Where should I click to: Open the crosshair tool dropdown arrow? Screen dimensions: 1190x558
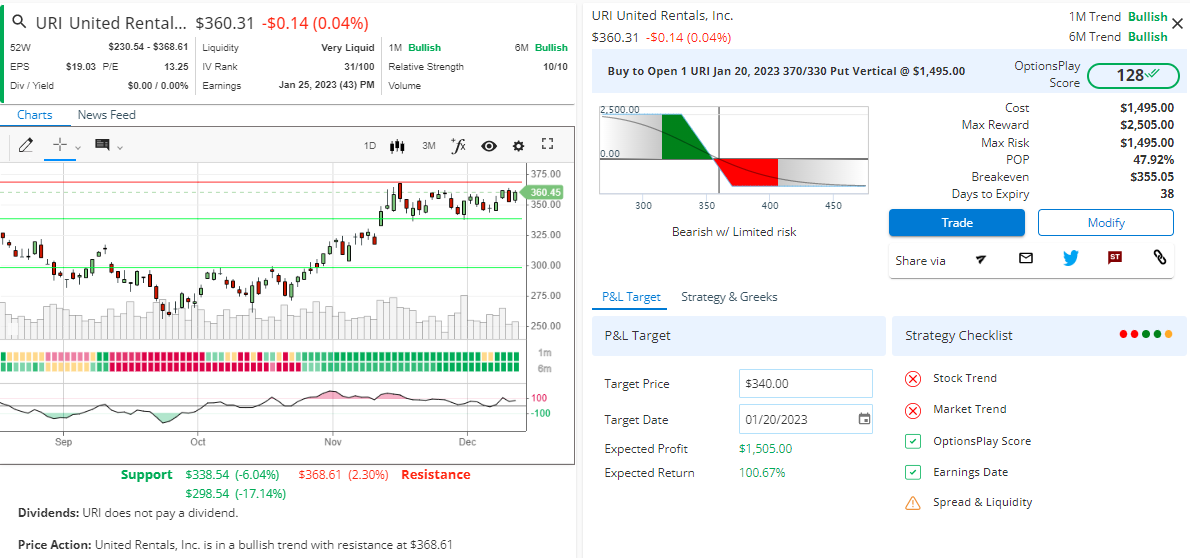point(77,147)
